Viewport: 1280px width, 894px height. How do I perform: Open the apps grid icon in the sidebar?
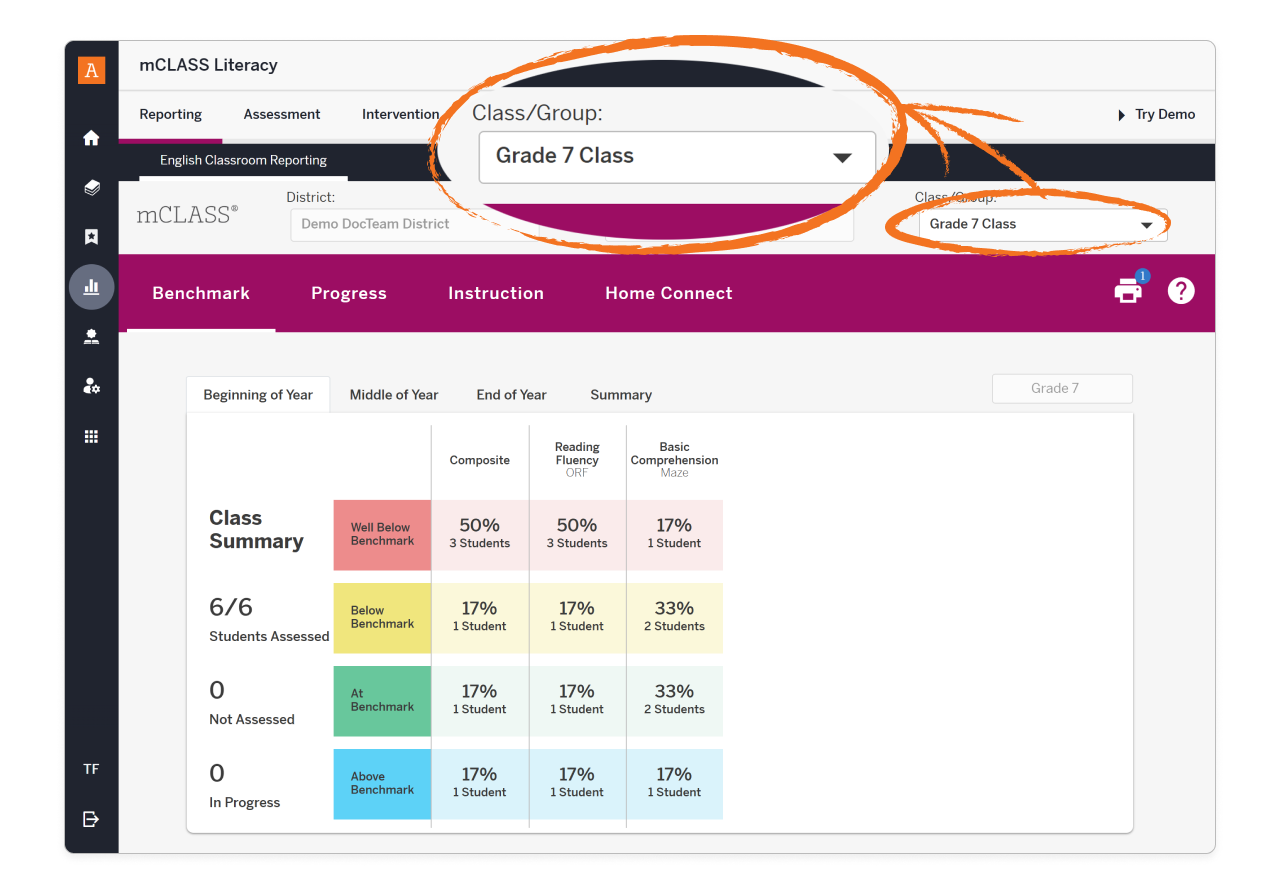(91, 436)
